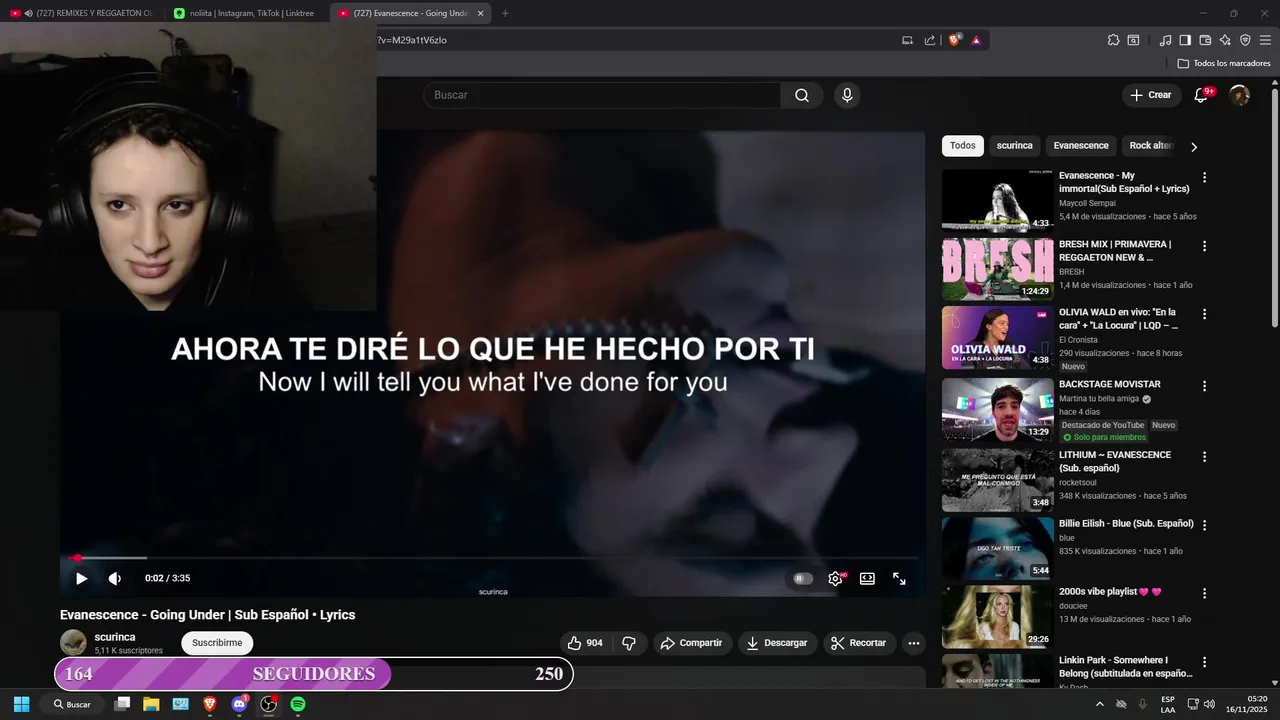The image size is (1280, 720).
Task: Select the scurinca filter chip
Action: (x=1014, y=146)
